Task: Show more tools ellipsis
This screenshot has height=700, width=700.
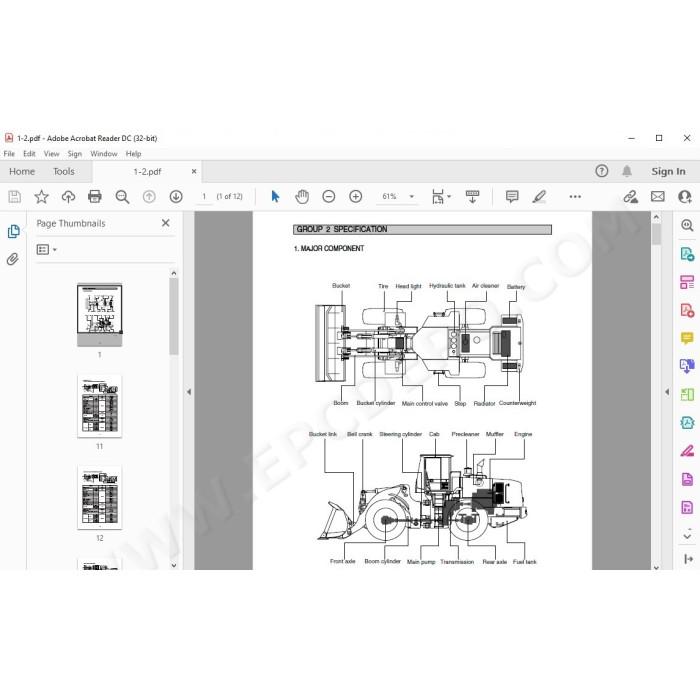Action: [x=575, y=196]
